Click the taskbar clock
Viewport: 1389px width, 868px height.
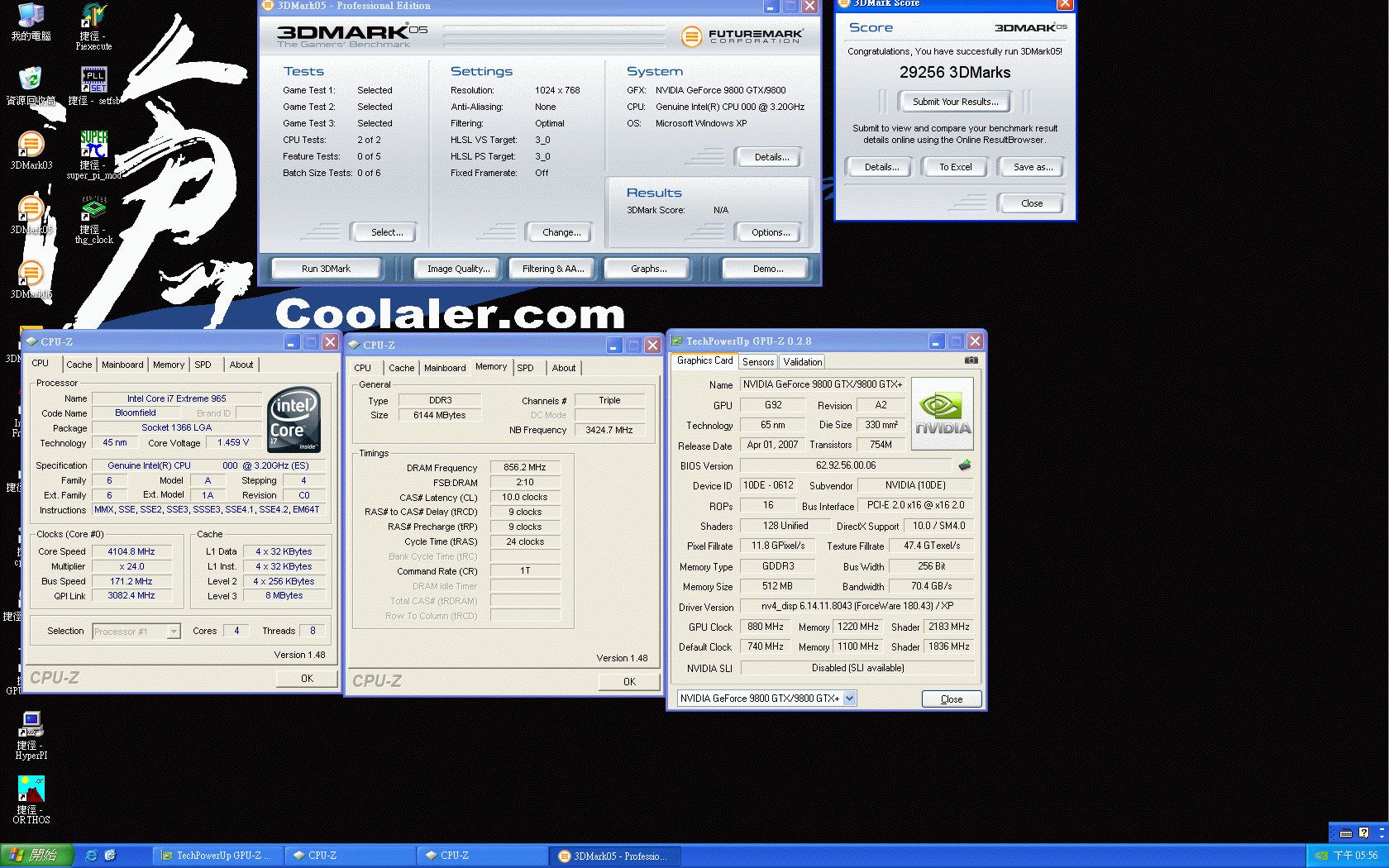coord(1355,856)
